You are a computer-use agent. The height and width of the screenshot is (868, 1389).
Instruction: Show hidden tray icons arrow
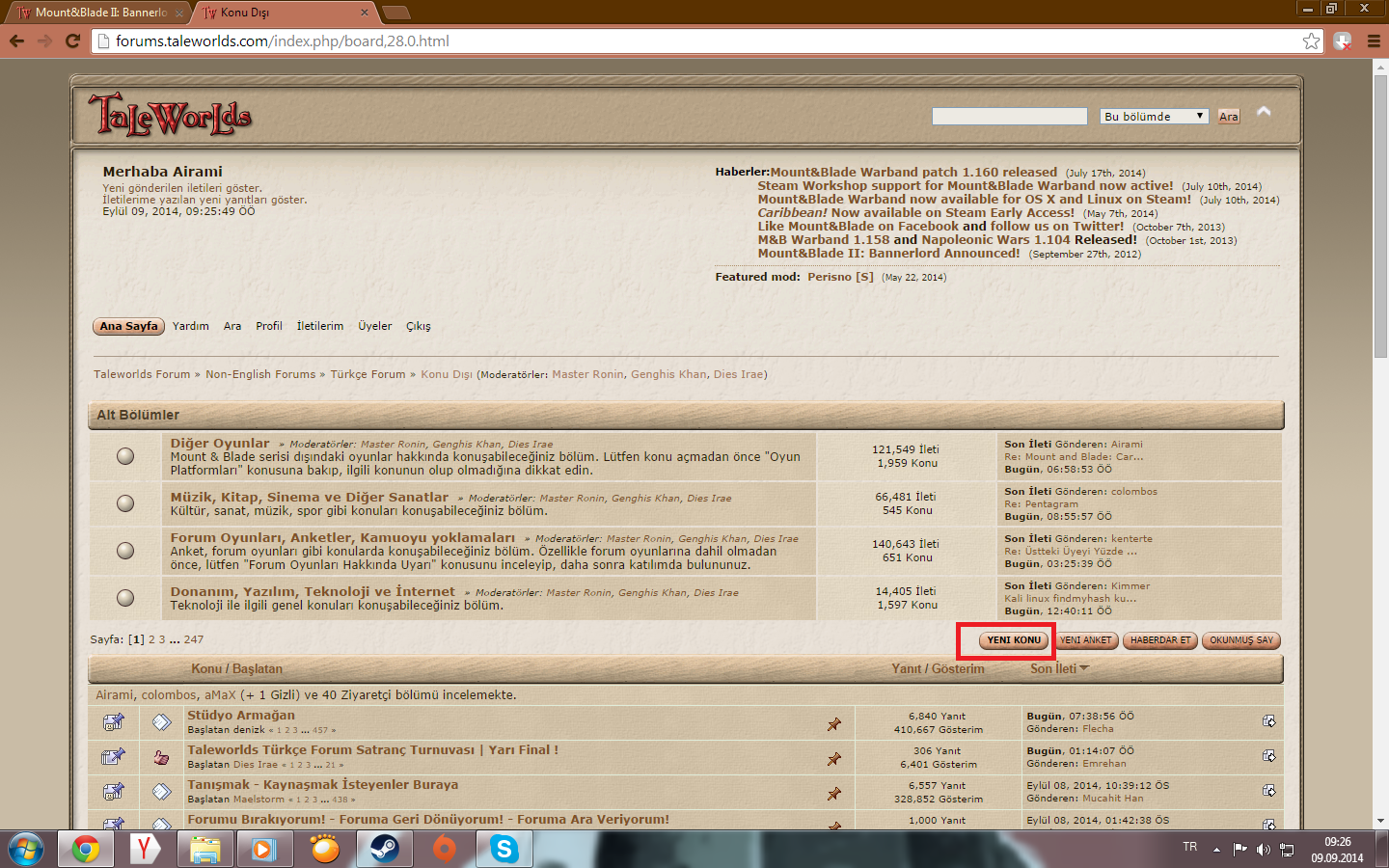coord(1217,850)
